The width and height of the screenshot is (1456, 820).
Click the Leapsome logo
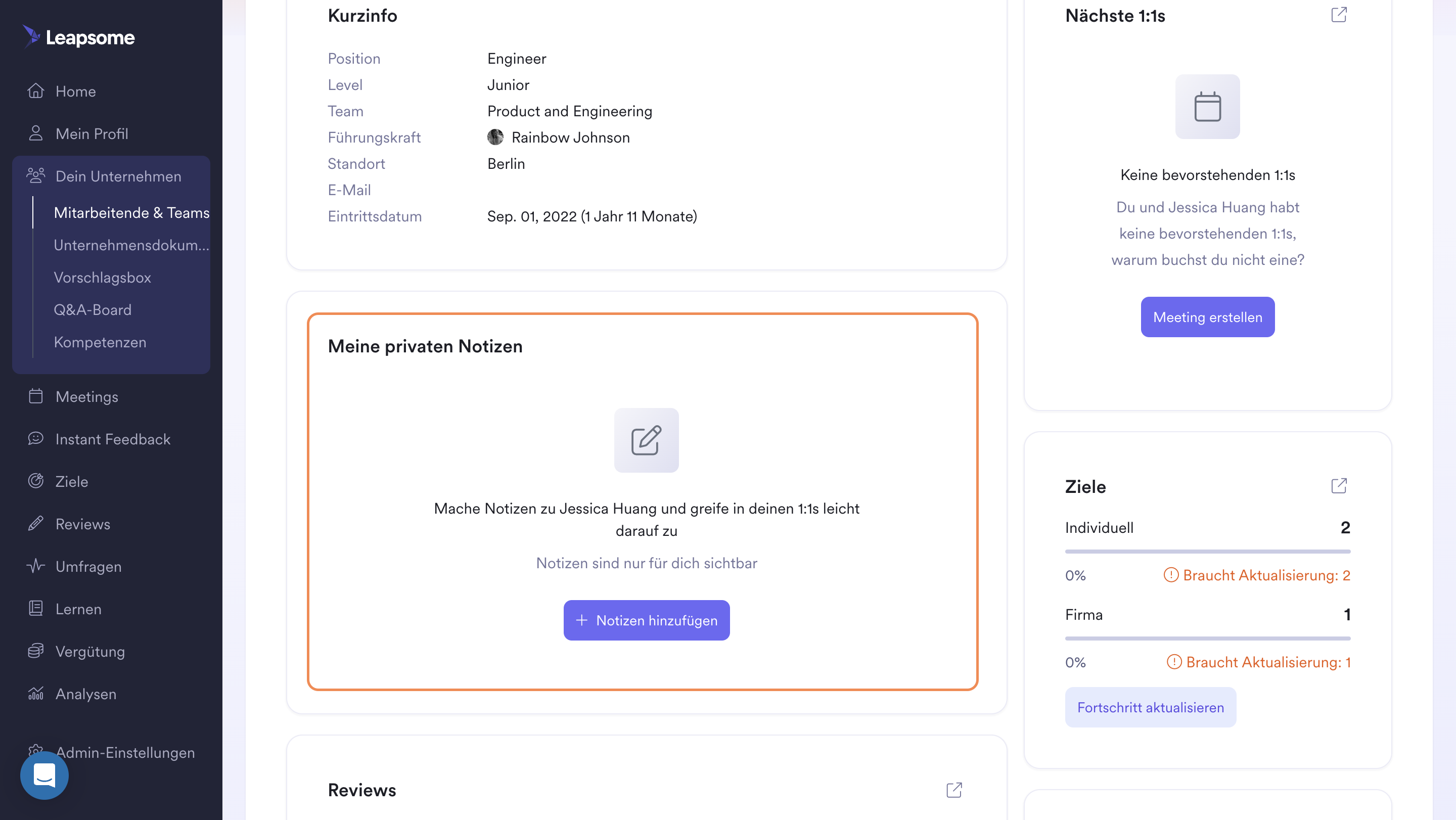78,37
